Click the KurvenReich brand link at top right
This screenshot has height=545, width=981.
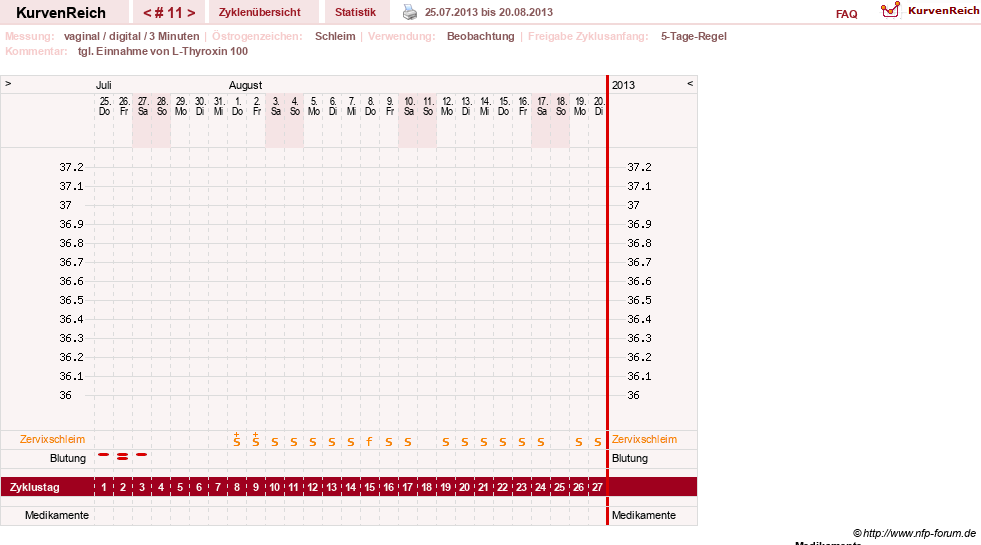click(943, 10)
